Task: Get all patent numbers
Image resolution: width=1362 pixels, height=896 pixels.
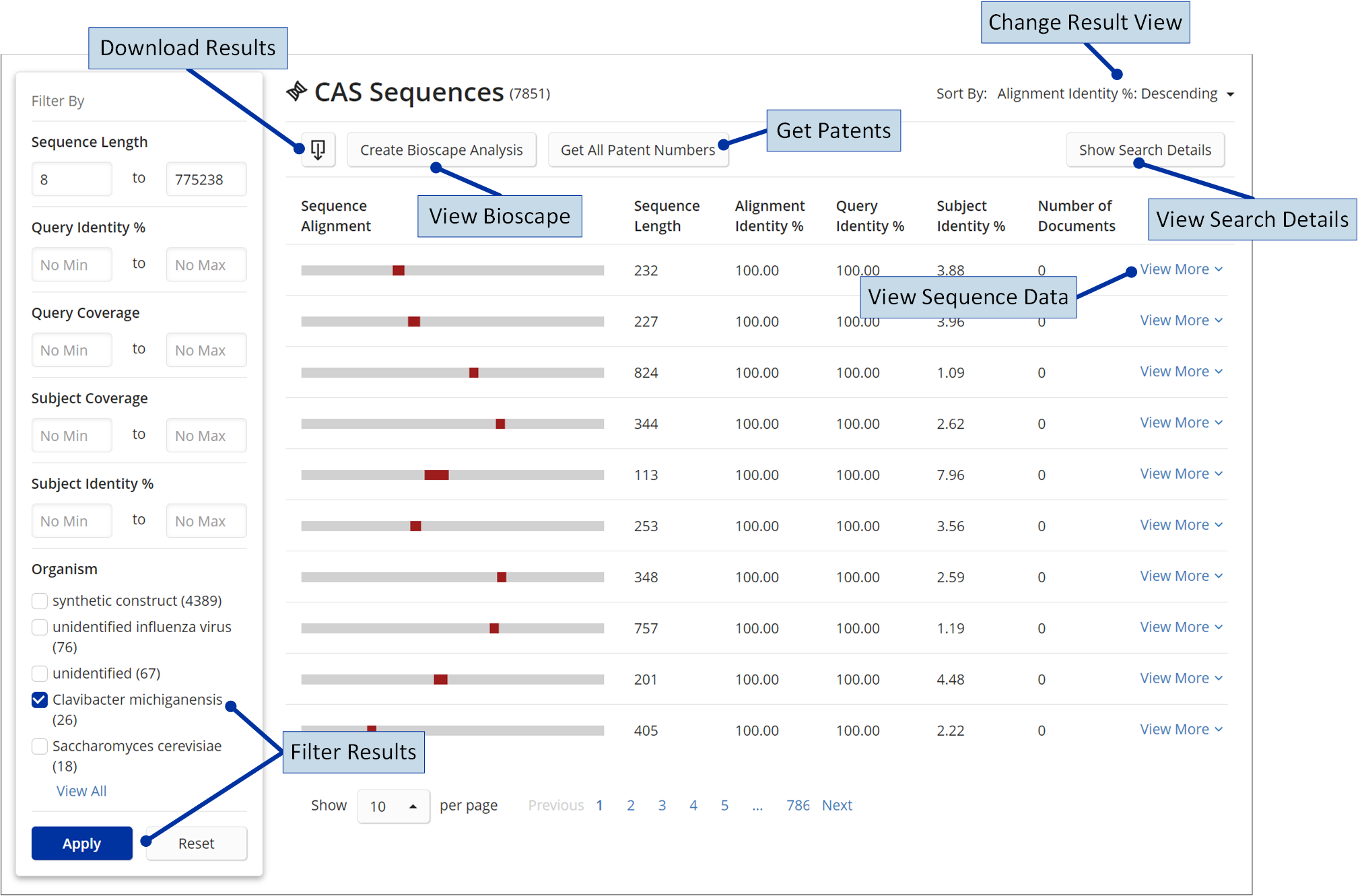Action: pos(638,149)
